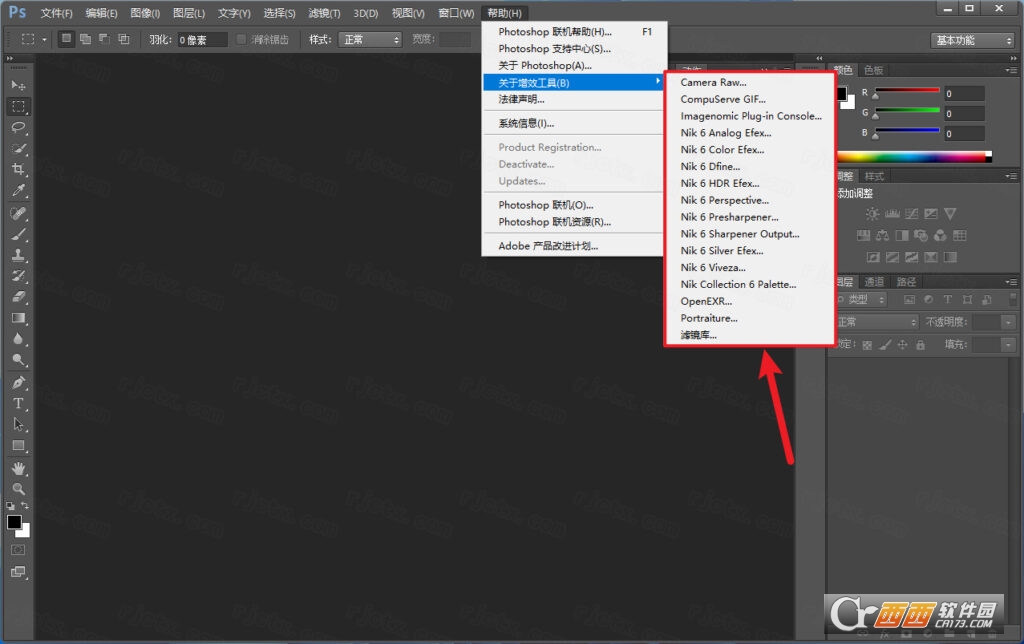Screen dimensions: 1024x644
Task: Choose Add to Selection mode
Action: click(85, 39)
